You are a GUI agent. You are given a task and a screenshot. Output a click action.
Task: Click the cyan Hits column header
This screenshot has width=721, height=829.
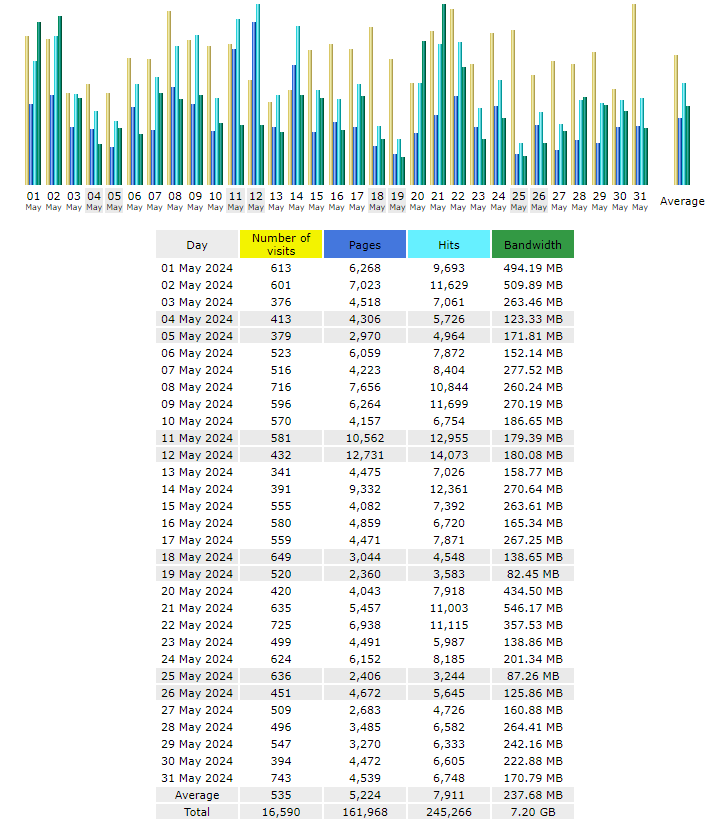click(x=448, y=244)
